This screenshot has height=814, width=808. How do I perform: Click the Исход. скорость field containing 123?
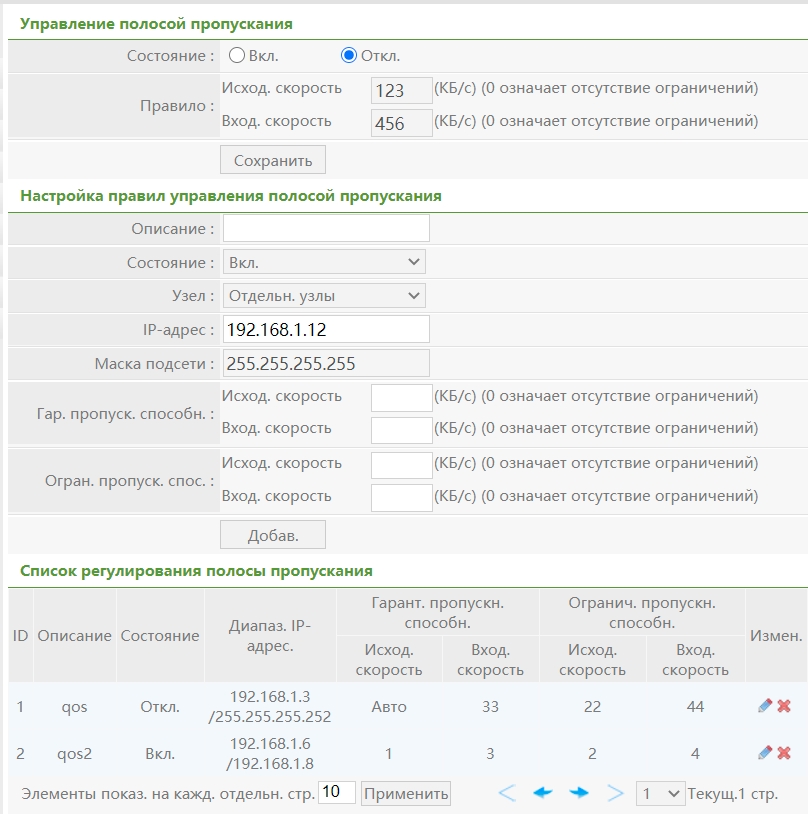(x=401, y=90)
